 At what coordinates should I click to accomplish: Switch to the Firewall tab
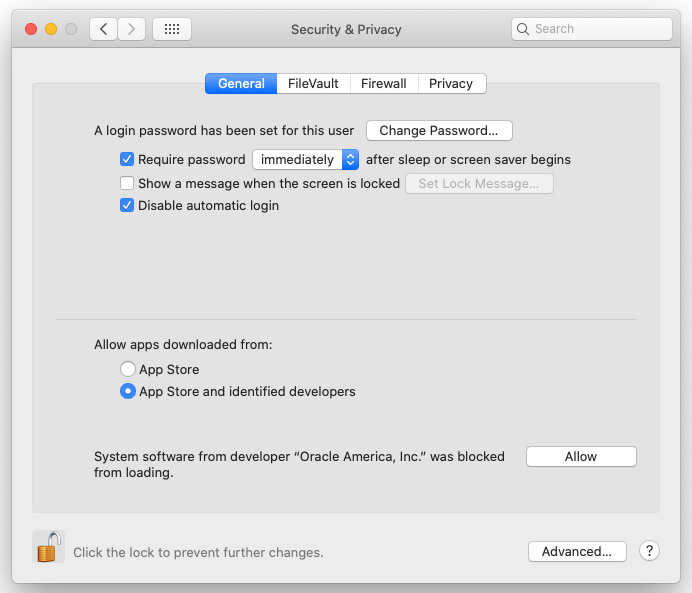click(x=384, y=83)
